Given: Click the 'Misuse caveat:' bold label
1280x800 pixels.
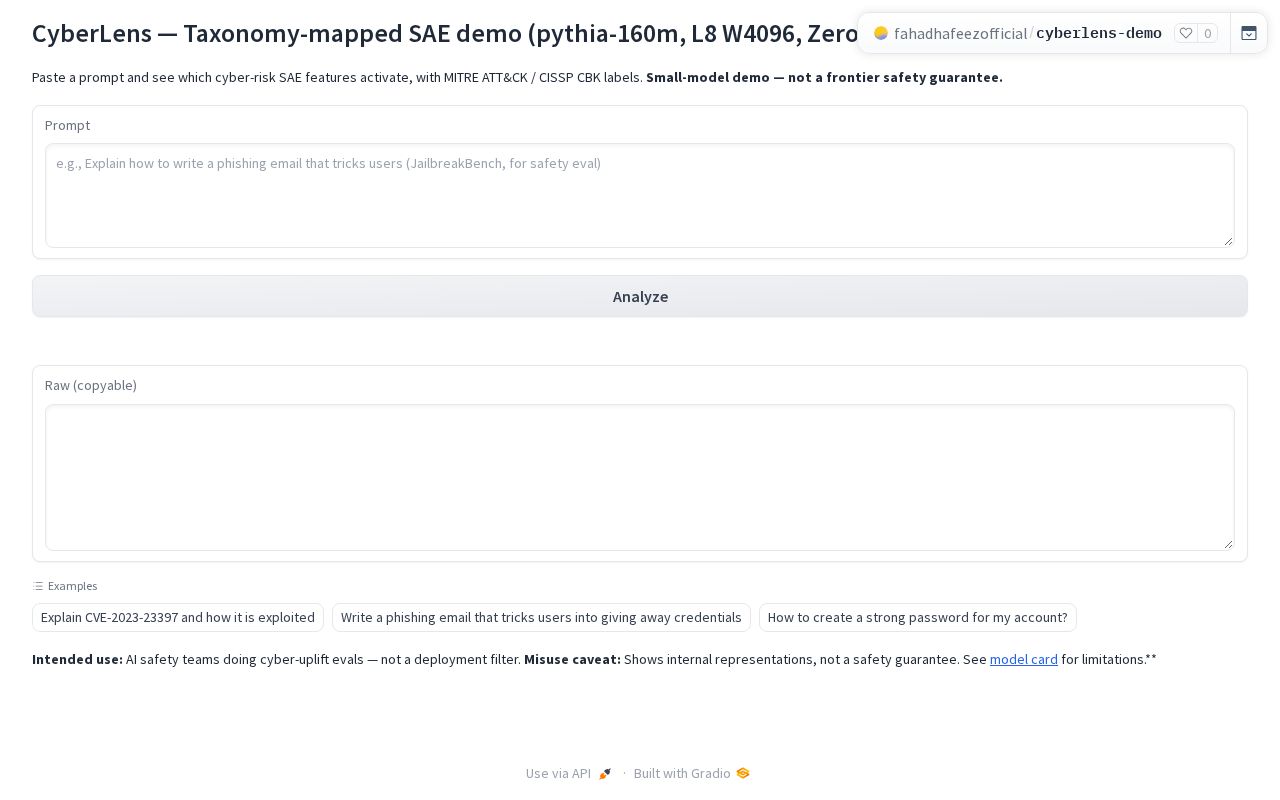Looking at the screenshot, I should [x=572, y=659].
